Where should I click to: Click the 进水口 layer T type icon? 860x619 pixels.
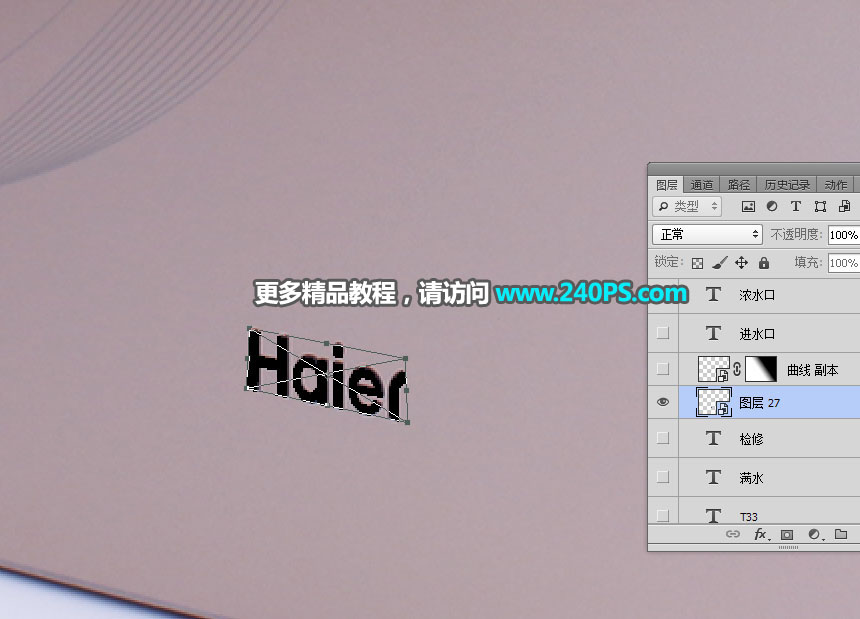point(713,333)
